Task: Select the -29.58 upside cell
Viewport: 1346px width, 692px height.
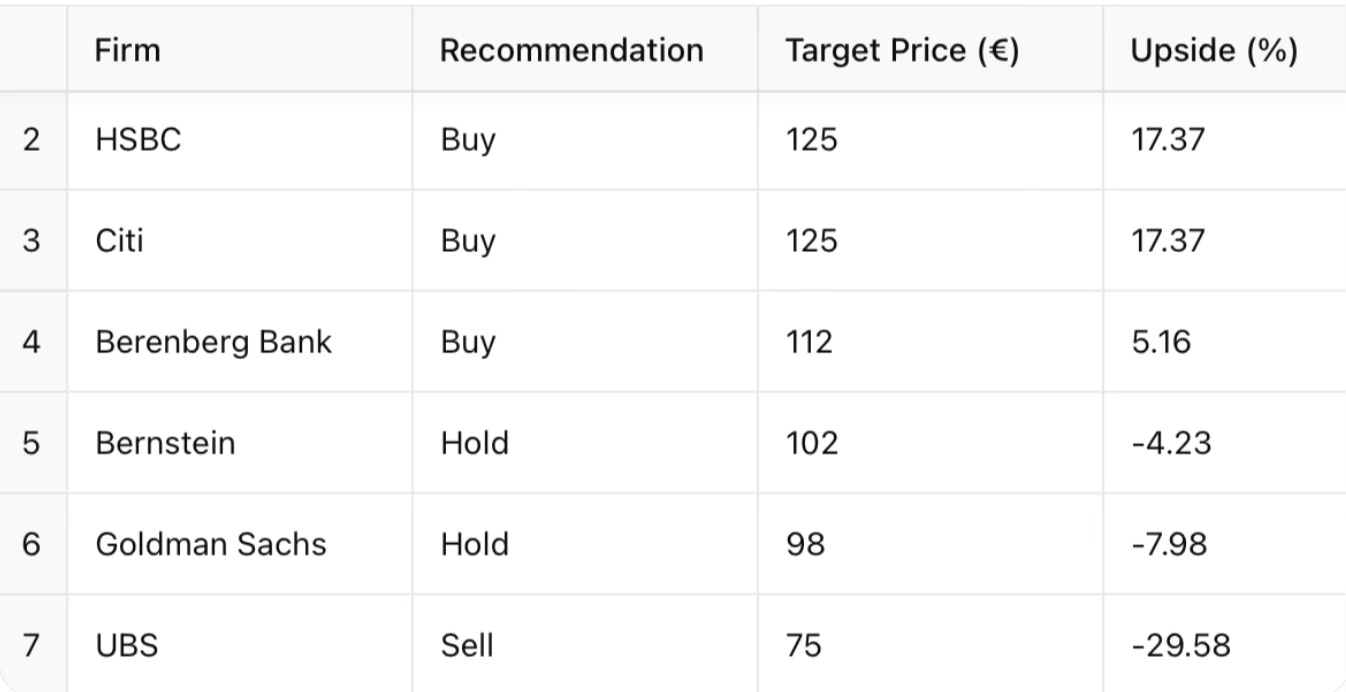Action: [x=1181, y=645]
